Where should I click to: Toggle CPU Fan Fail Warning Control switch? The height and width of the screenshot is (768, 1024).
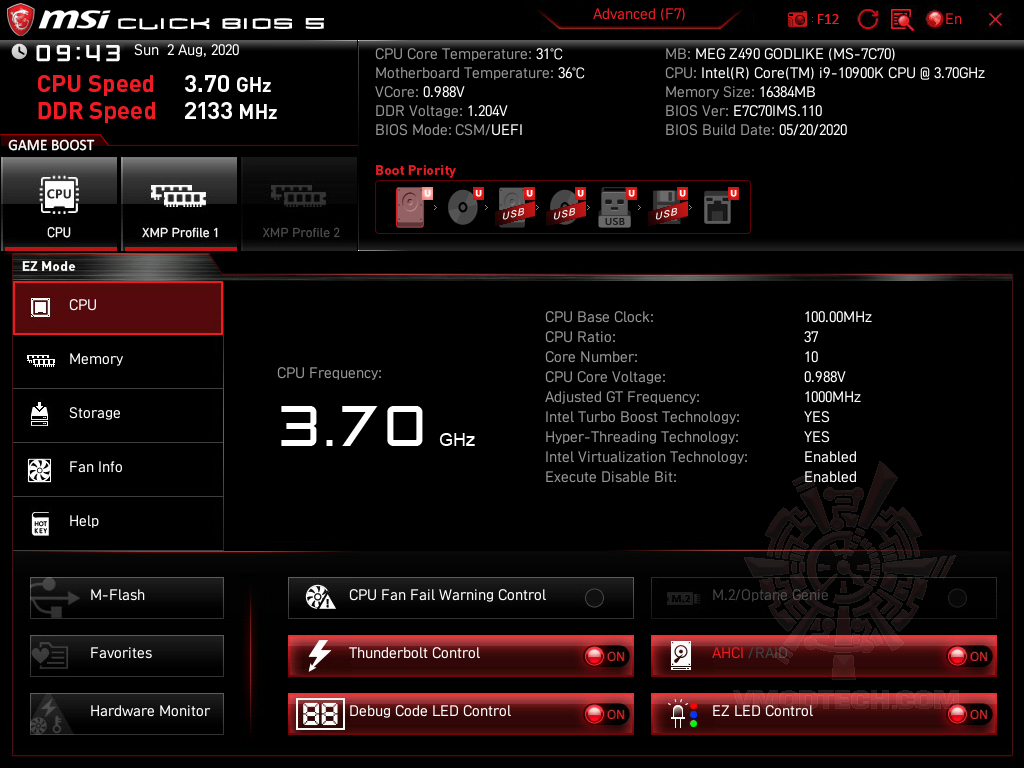pyautogui.click(x=594, y=596)
